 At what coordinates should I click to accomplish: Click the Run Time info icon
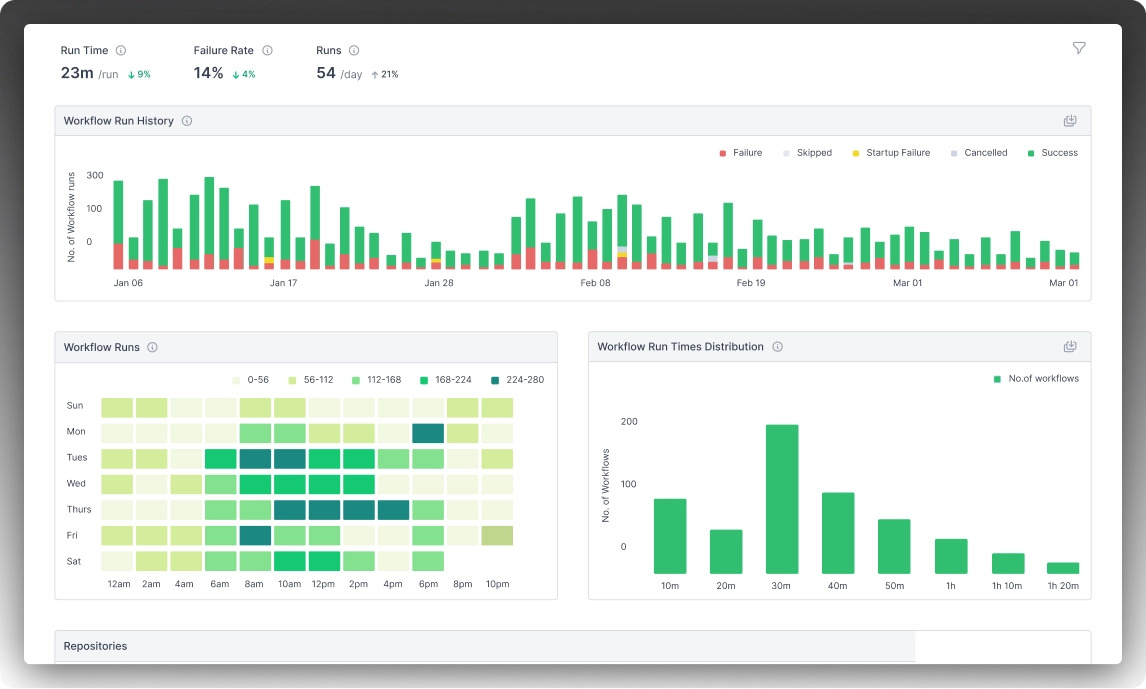pyautogui.click(x=121, y=50)
